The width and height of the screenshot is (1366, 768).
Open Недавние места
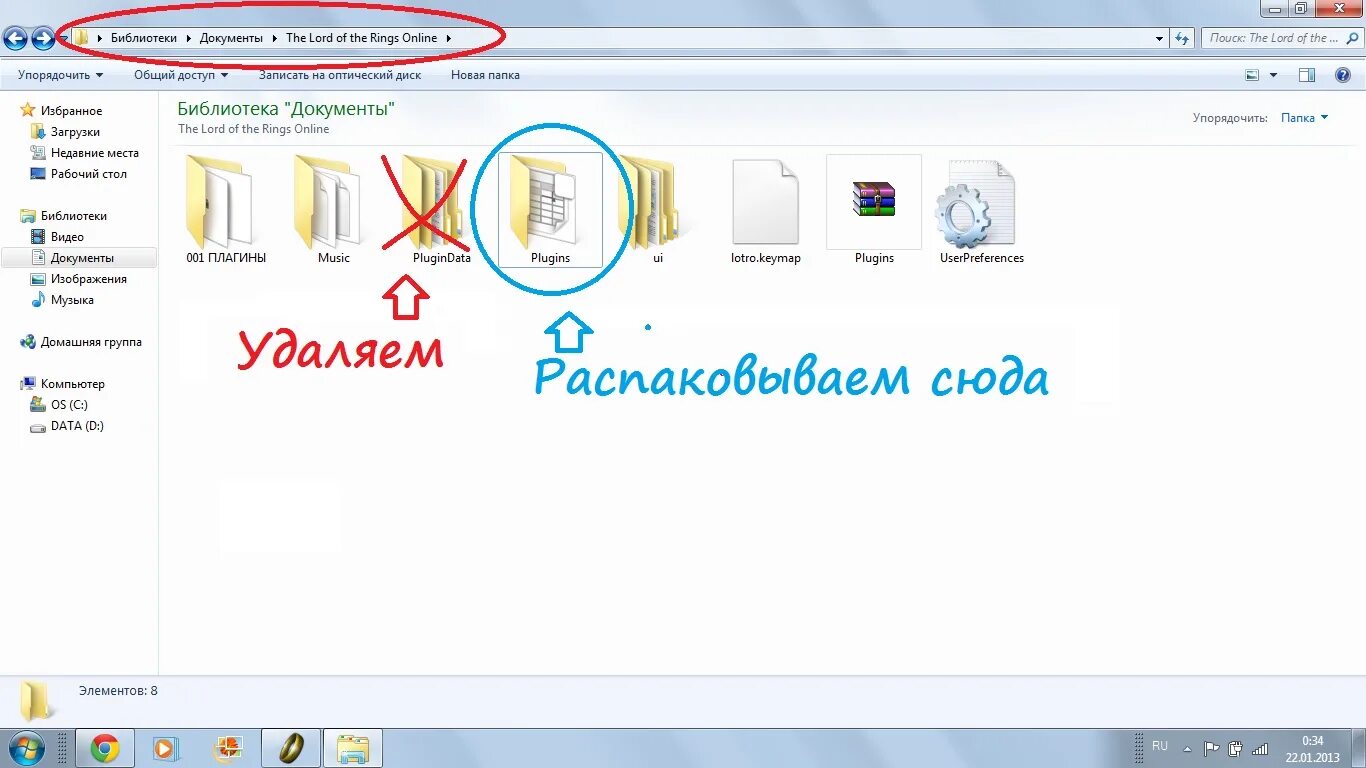pyautogui.click(x=94, y=153)
